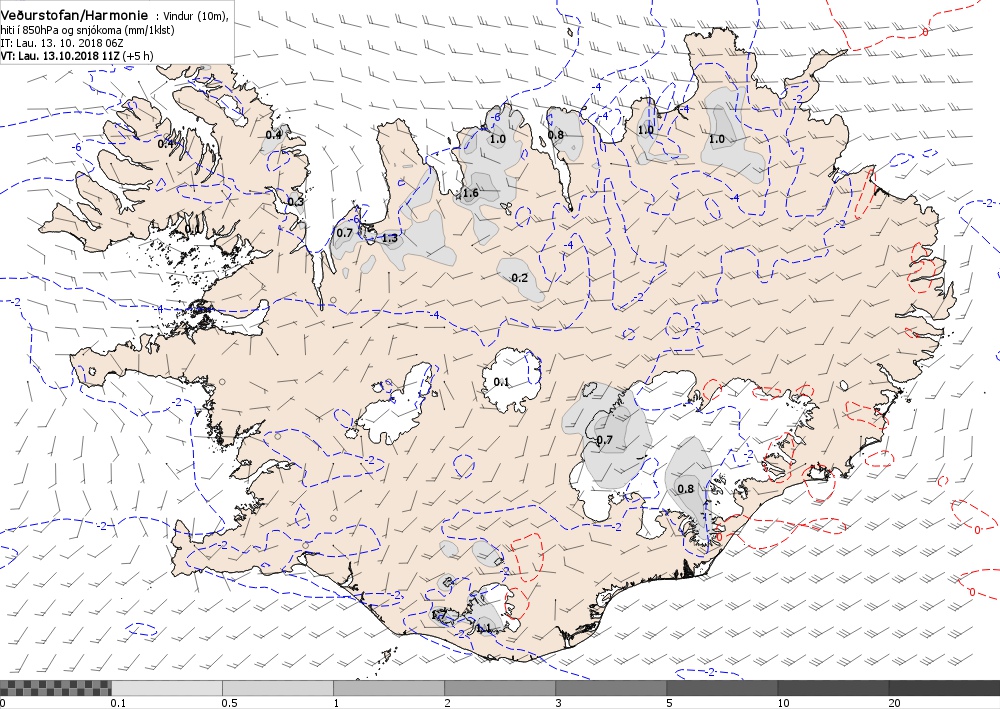Click the 5–10 legend swatch

pyautogui.click(x=722, y=687)
